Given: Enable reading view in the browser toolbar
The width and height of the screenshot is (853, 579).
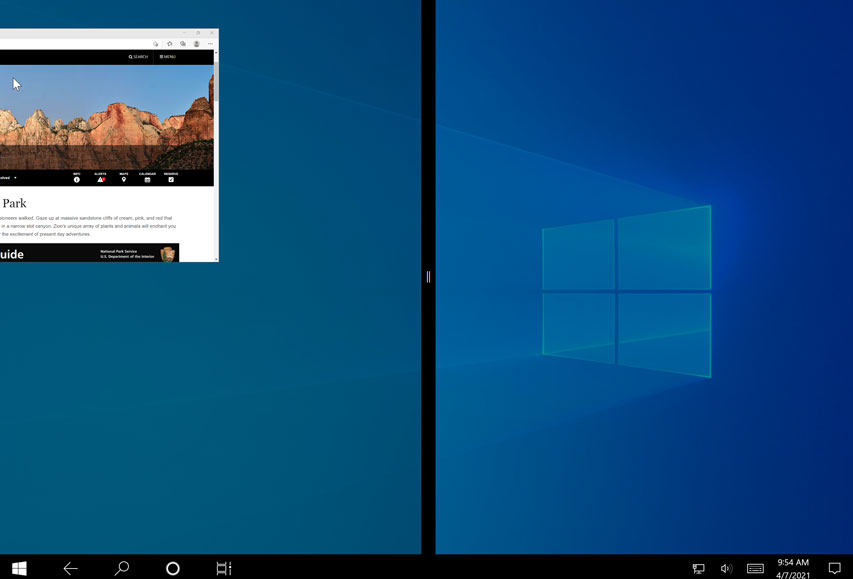Looking at the screenshot, I should pos(156,43).
